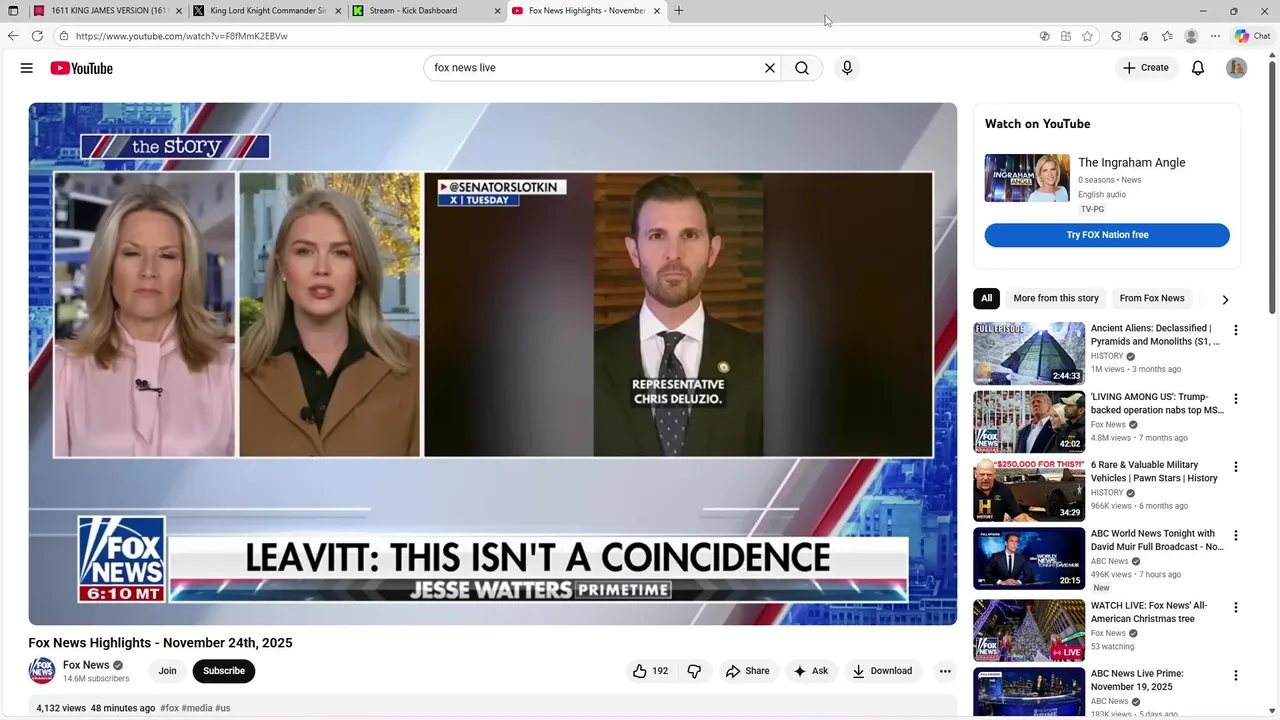Start voice search with the microphone icon

(847, 68)
